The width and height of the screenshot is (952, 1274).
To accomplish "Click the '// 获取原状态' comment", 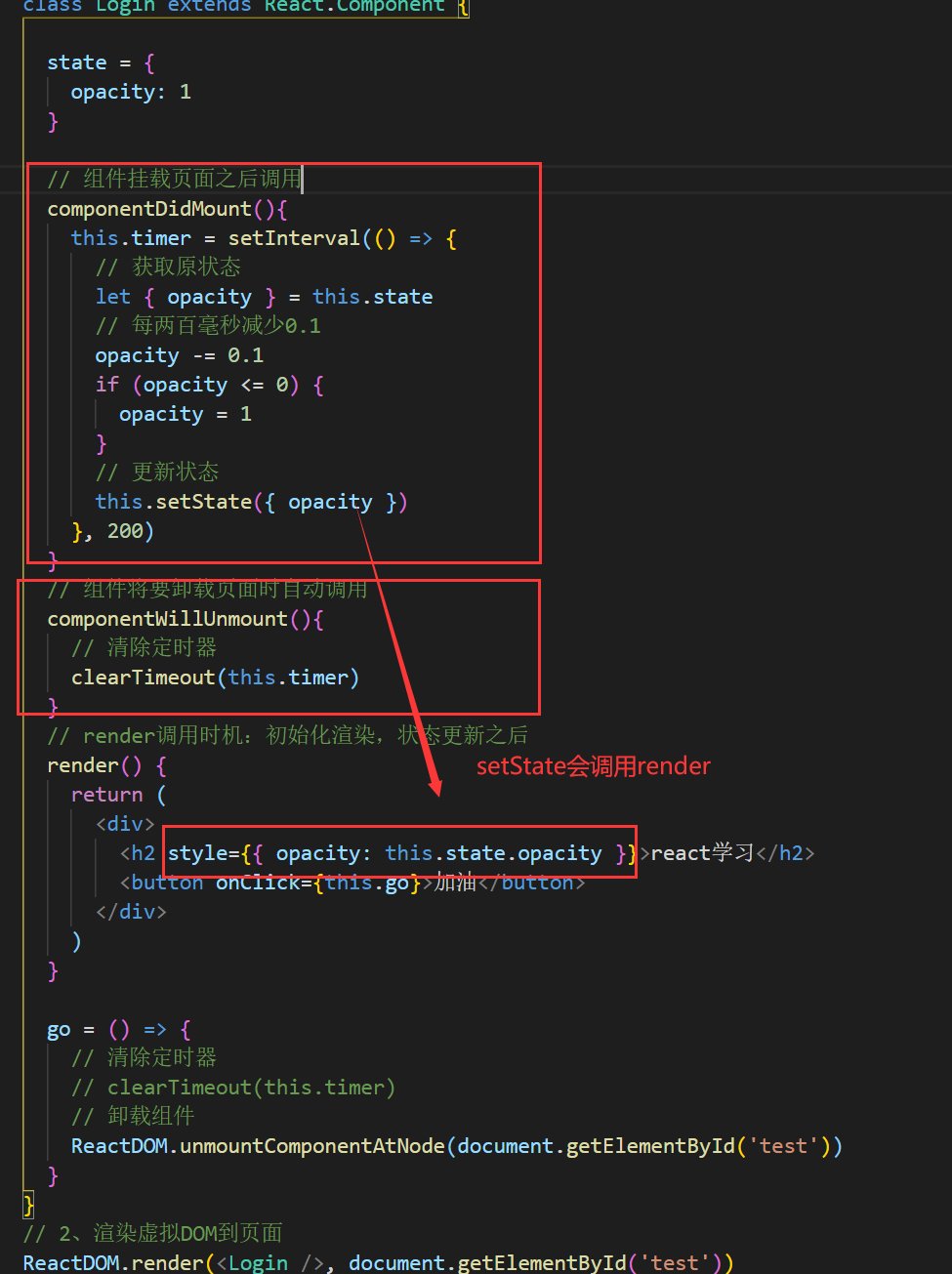I will pos(167,267).
